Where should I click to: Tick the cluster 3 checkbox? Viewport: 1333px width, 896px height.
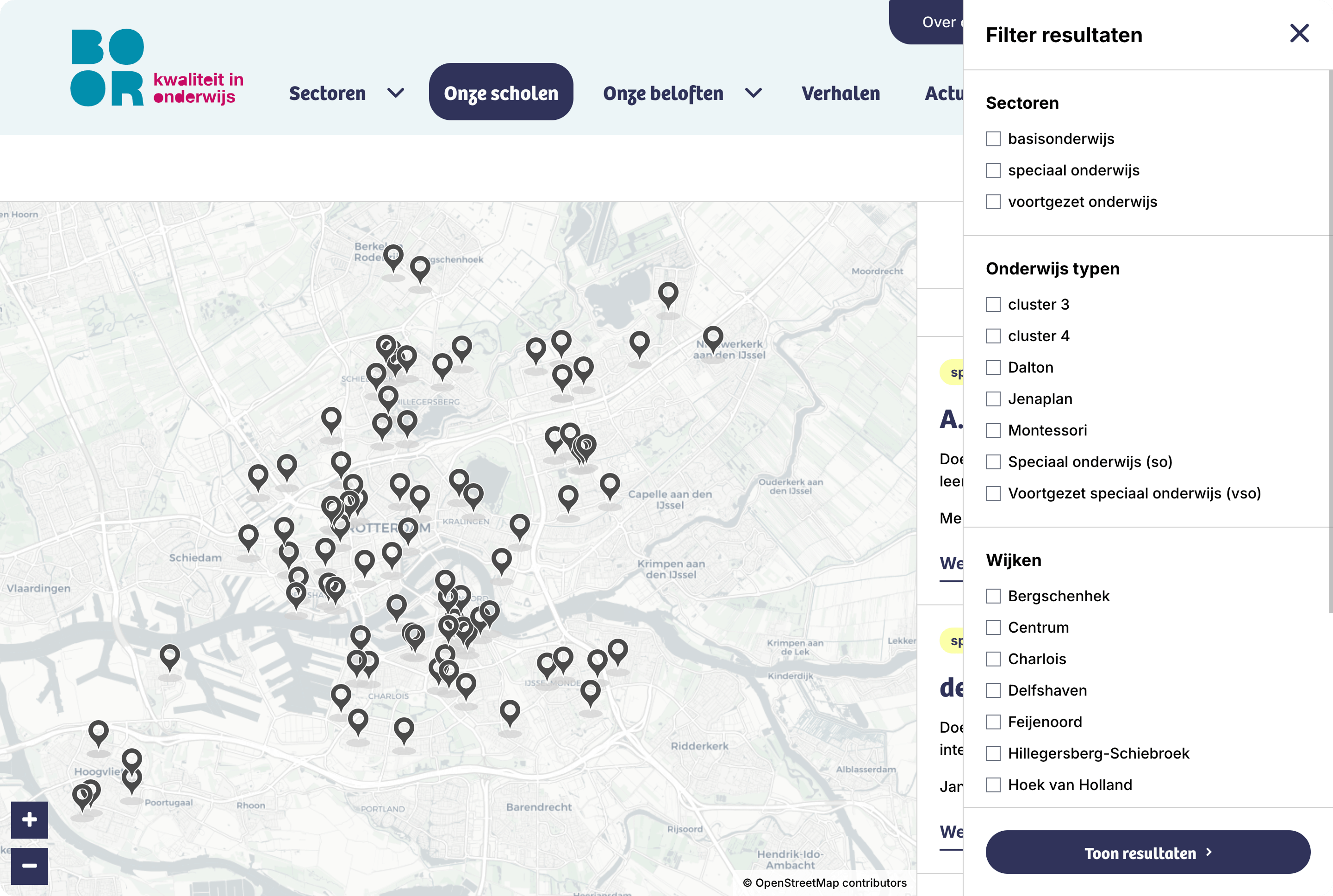click(x=993, y=305)
